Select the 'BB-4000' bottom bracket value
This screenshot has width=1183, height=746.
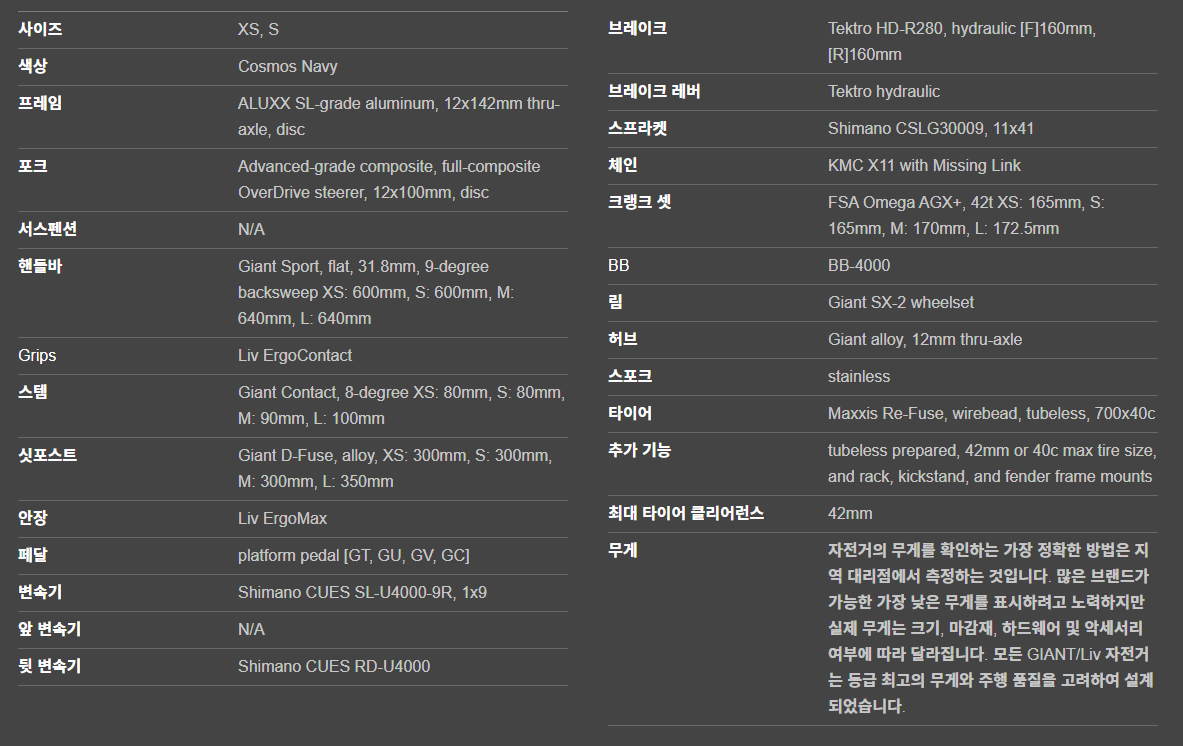pos(859,266)
